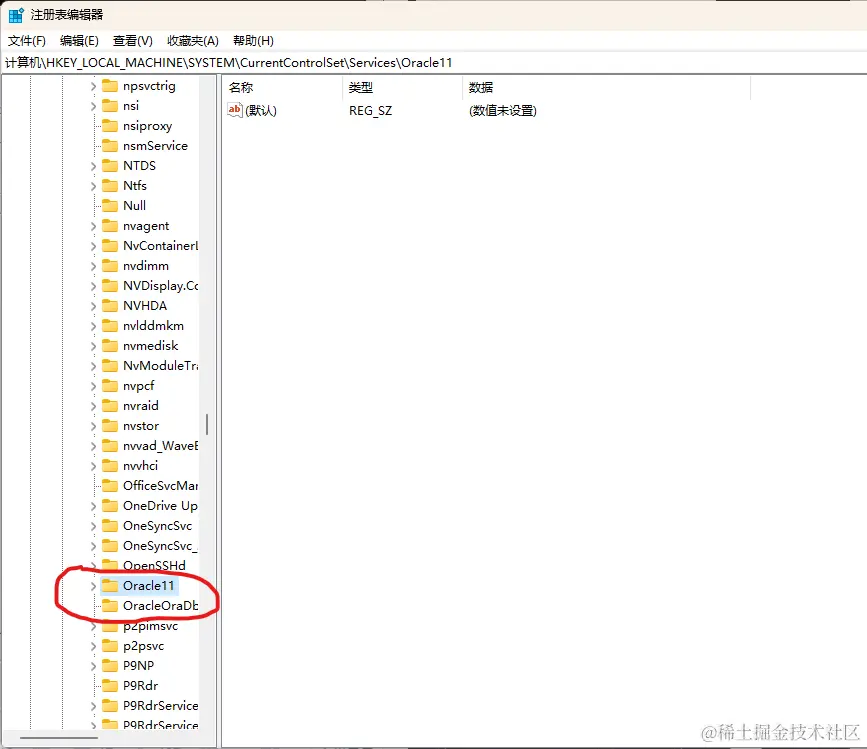Expand the nvagent key

pyautogui.click(x=93, y=226)
